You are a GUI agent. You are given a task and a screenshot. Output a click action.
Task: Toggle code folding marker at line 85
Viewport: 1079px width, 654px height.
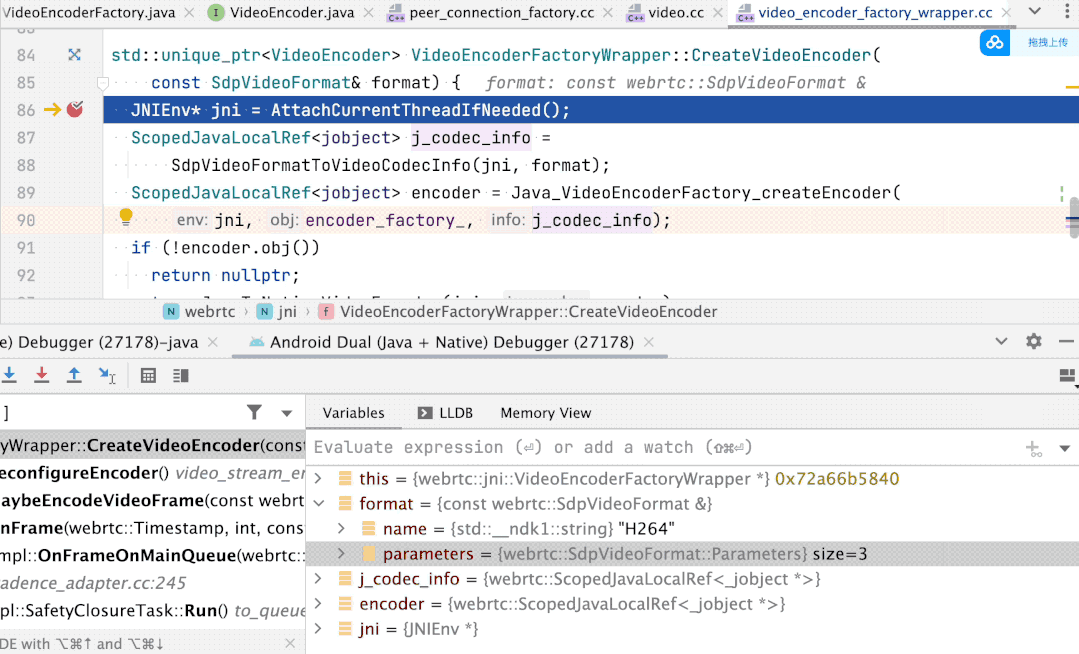tap(102, 83)
